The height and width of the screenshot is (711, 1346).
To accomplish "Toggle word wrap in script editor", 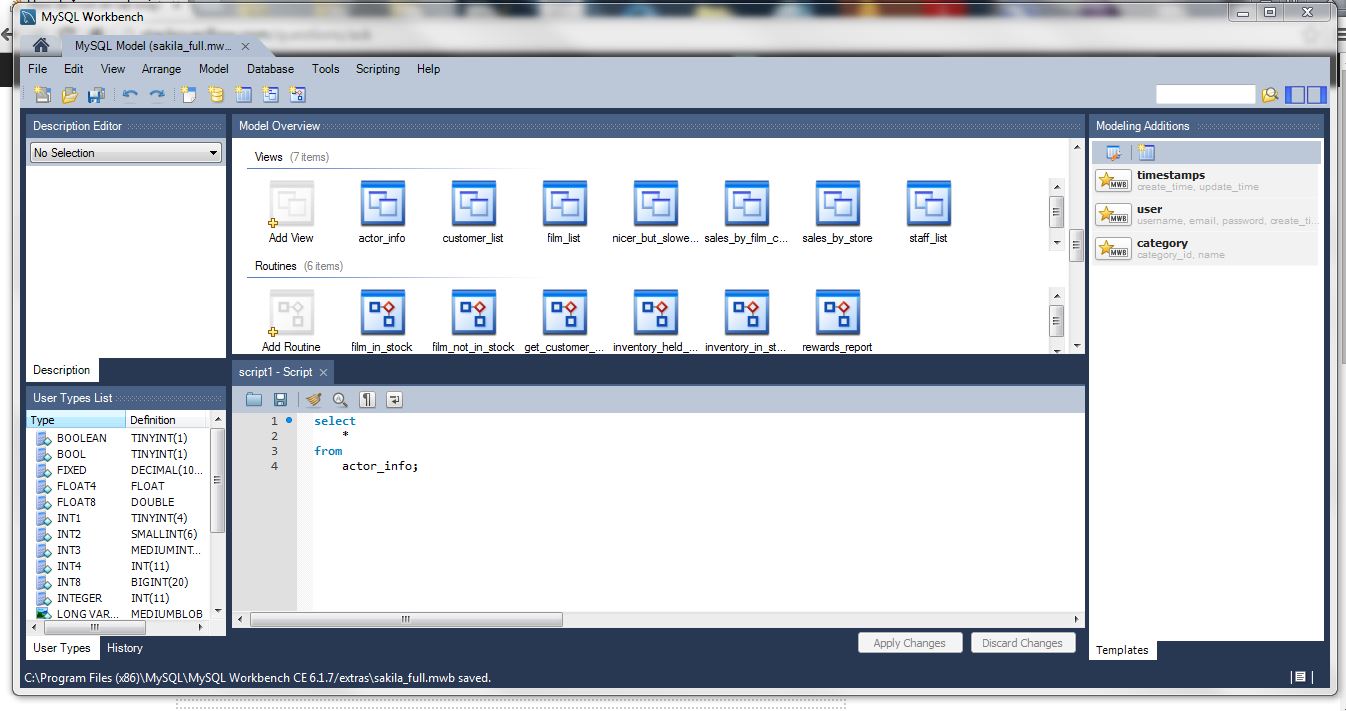I will [x=394, y=399].
